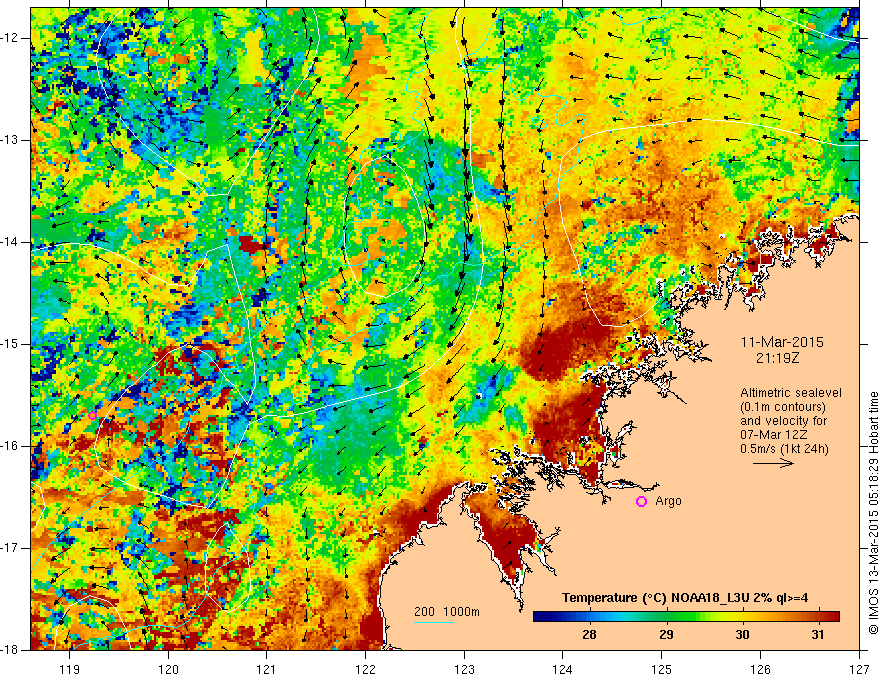Click the latitude axis label "-16"
The image size is (880, 680).
10,446
